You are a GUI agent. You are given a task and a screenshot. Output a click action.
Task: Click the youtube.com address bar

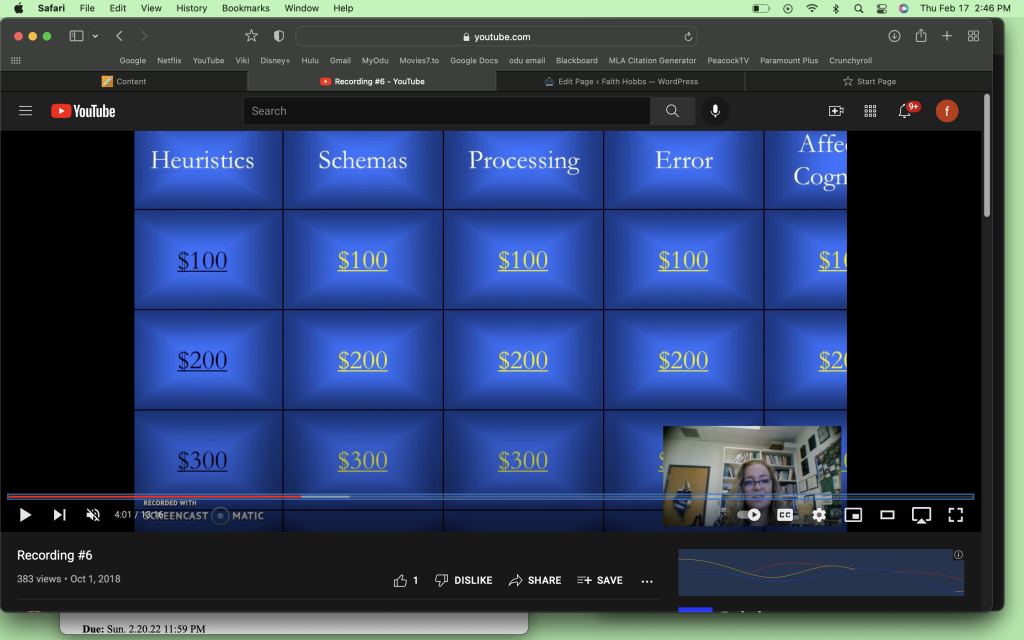click(x=496, y=37)
